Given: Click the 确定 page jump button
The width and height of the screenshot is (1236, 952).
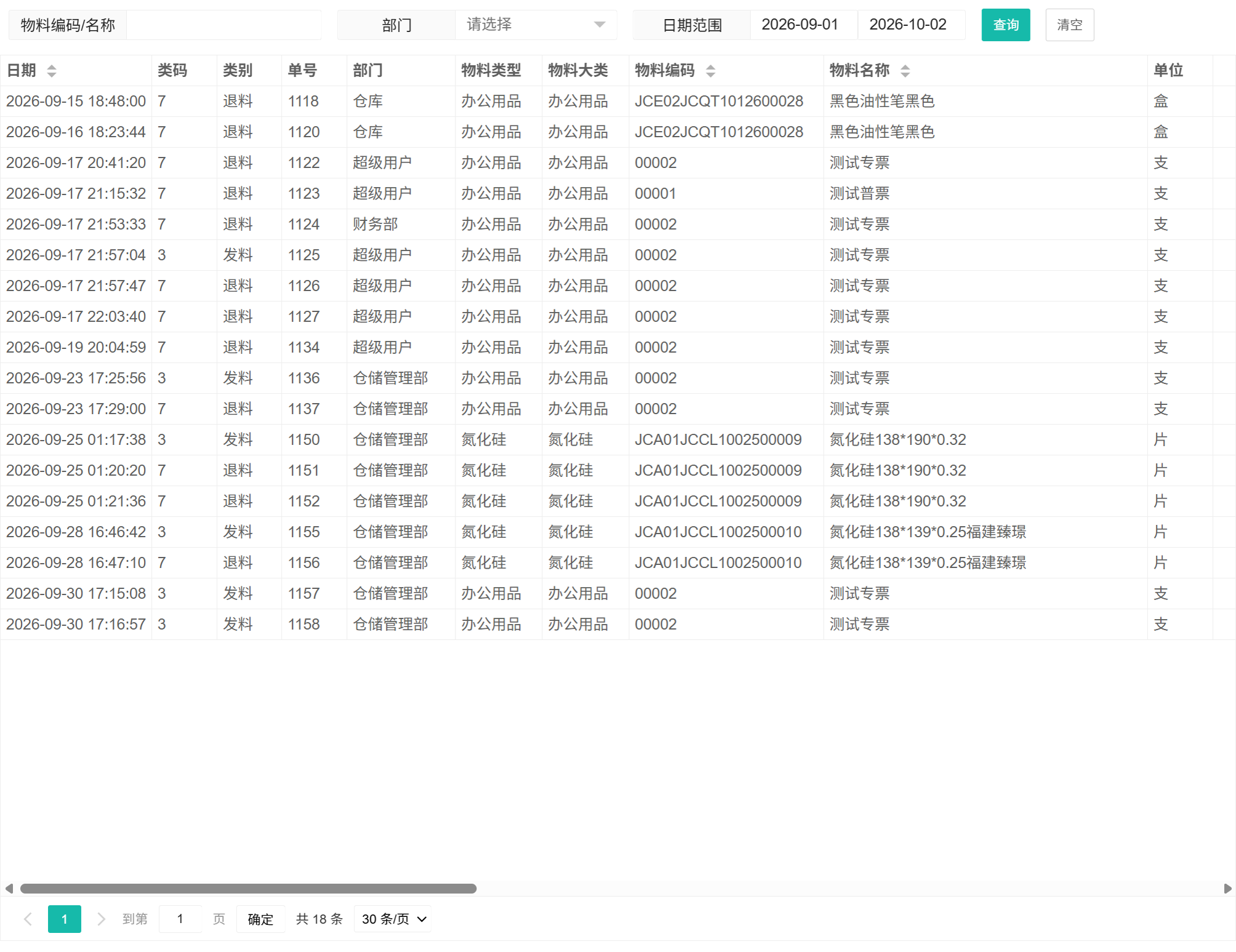Looking at the screenshot, I should (x=260, y=919).
